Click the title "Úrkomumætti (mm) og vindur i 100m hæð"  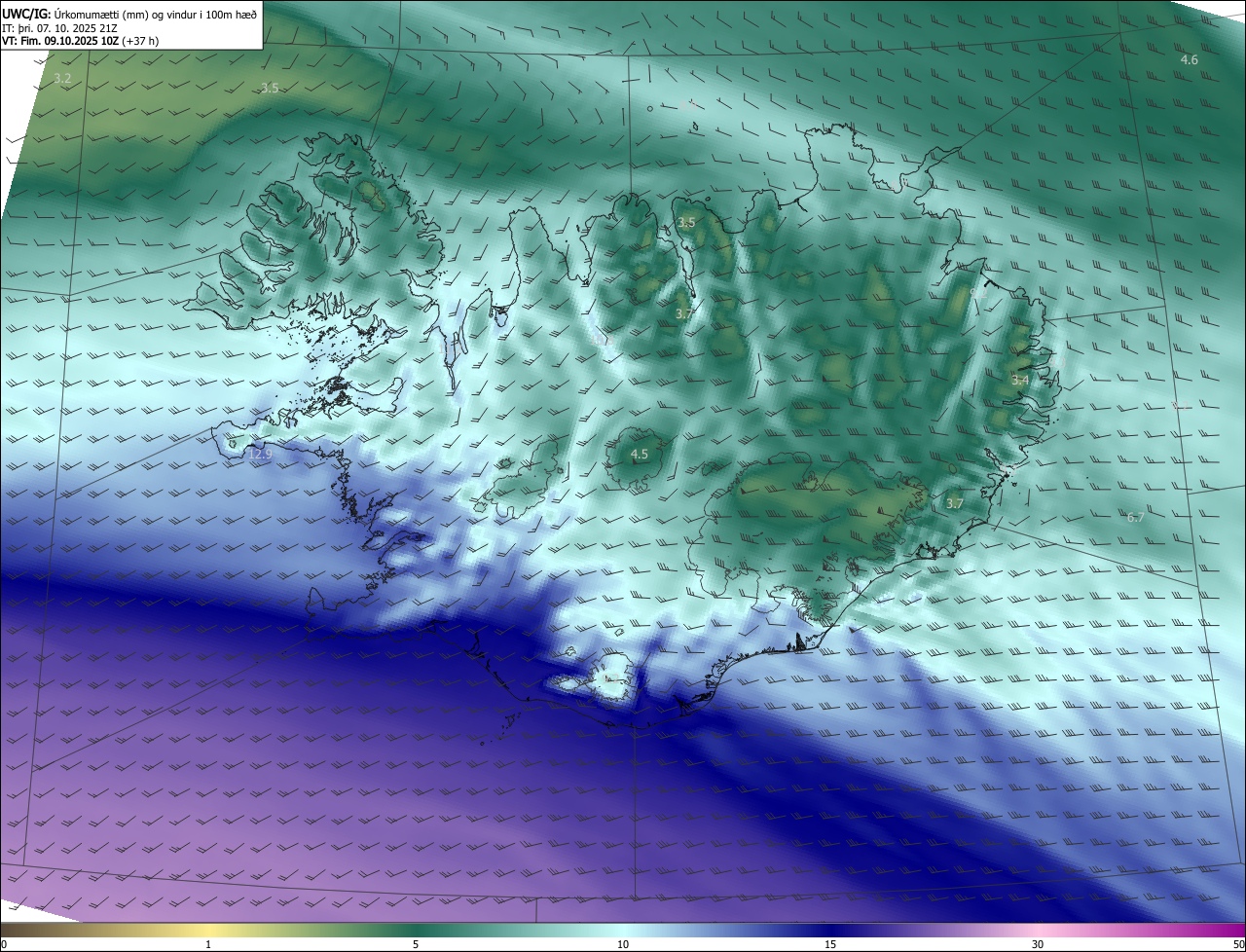(156, 13)
